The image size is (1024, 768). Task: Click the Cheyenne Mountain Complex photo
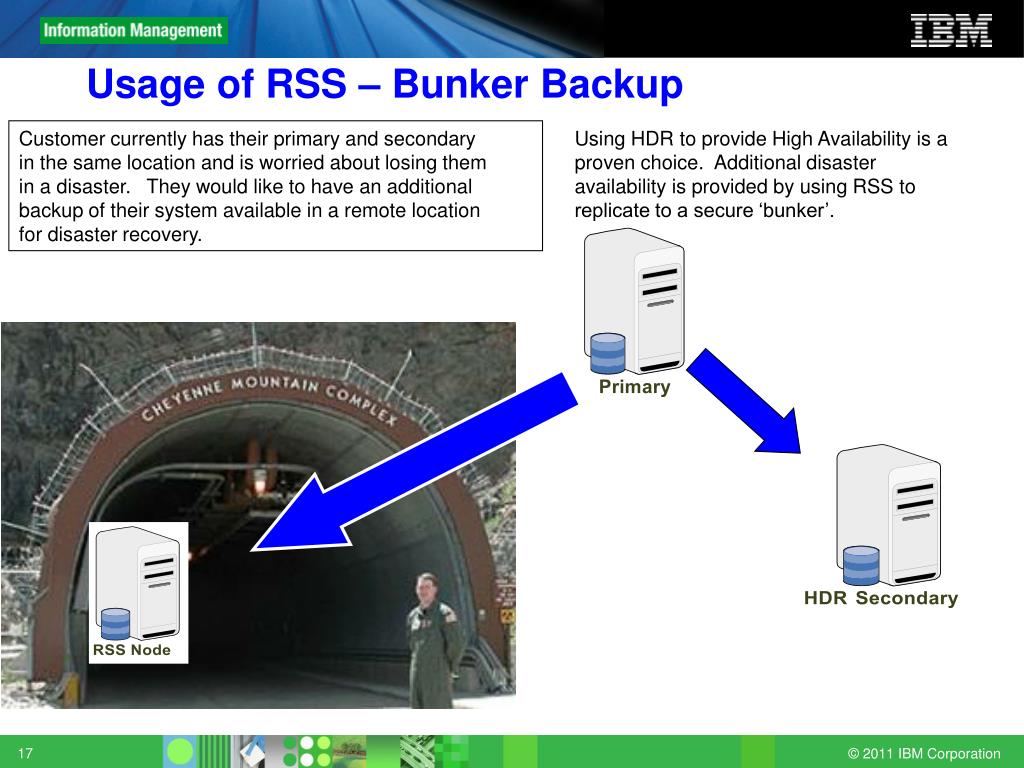pyautogui.click(x=259, y=515)
